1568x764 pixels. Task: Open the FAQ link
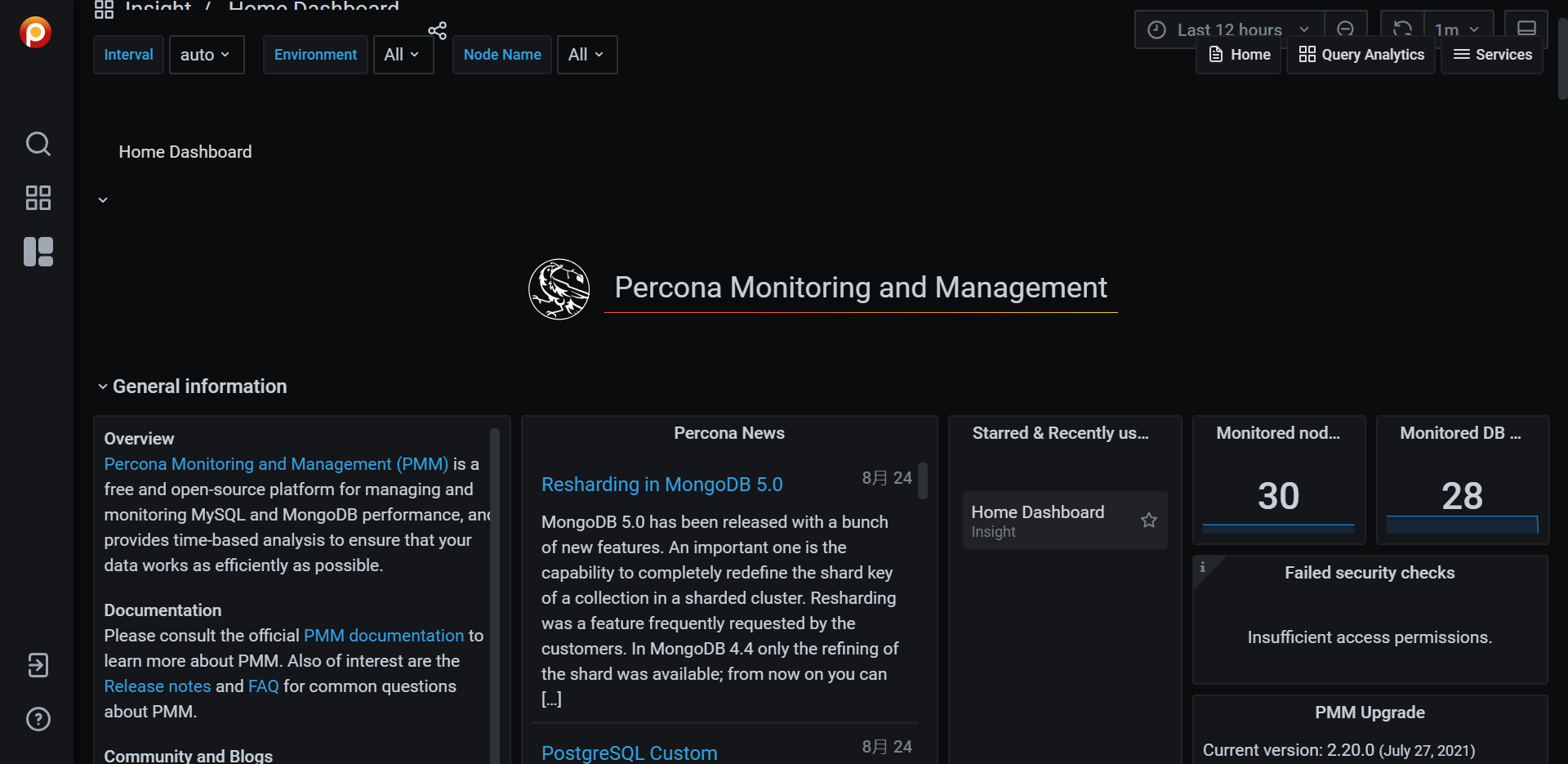point(264,686)
